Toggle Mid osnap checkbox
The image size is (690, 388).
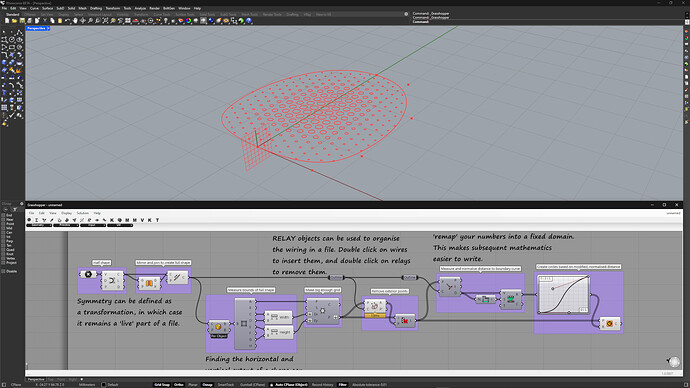3,228
